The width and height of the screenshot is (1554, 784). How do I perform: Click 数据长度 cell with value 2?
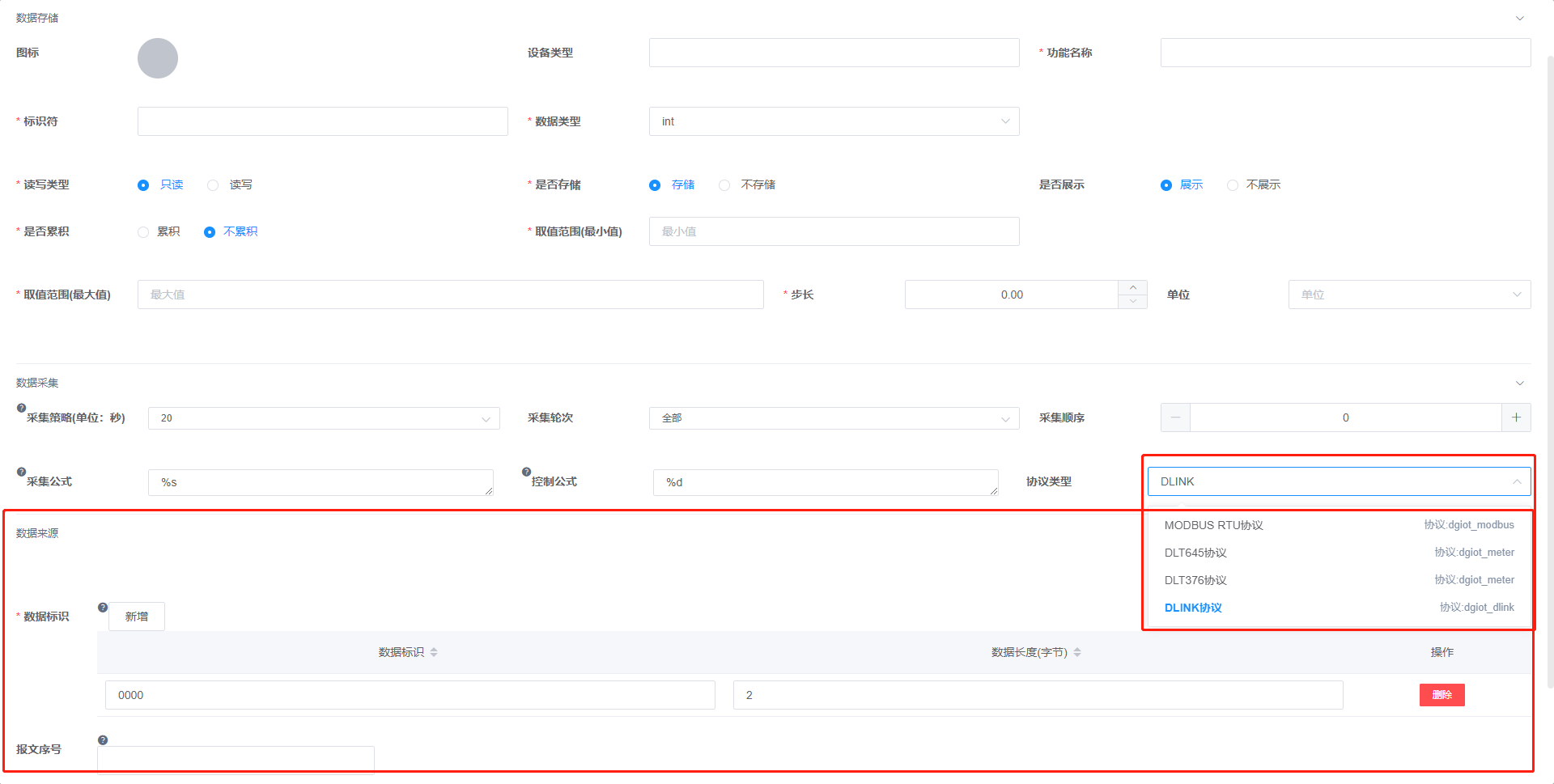pyautogui.click(x=1038, y=695)
